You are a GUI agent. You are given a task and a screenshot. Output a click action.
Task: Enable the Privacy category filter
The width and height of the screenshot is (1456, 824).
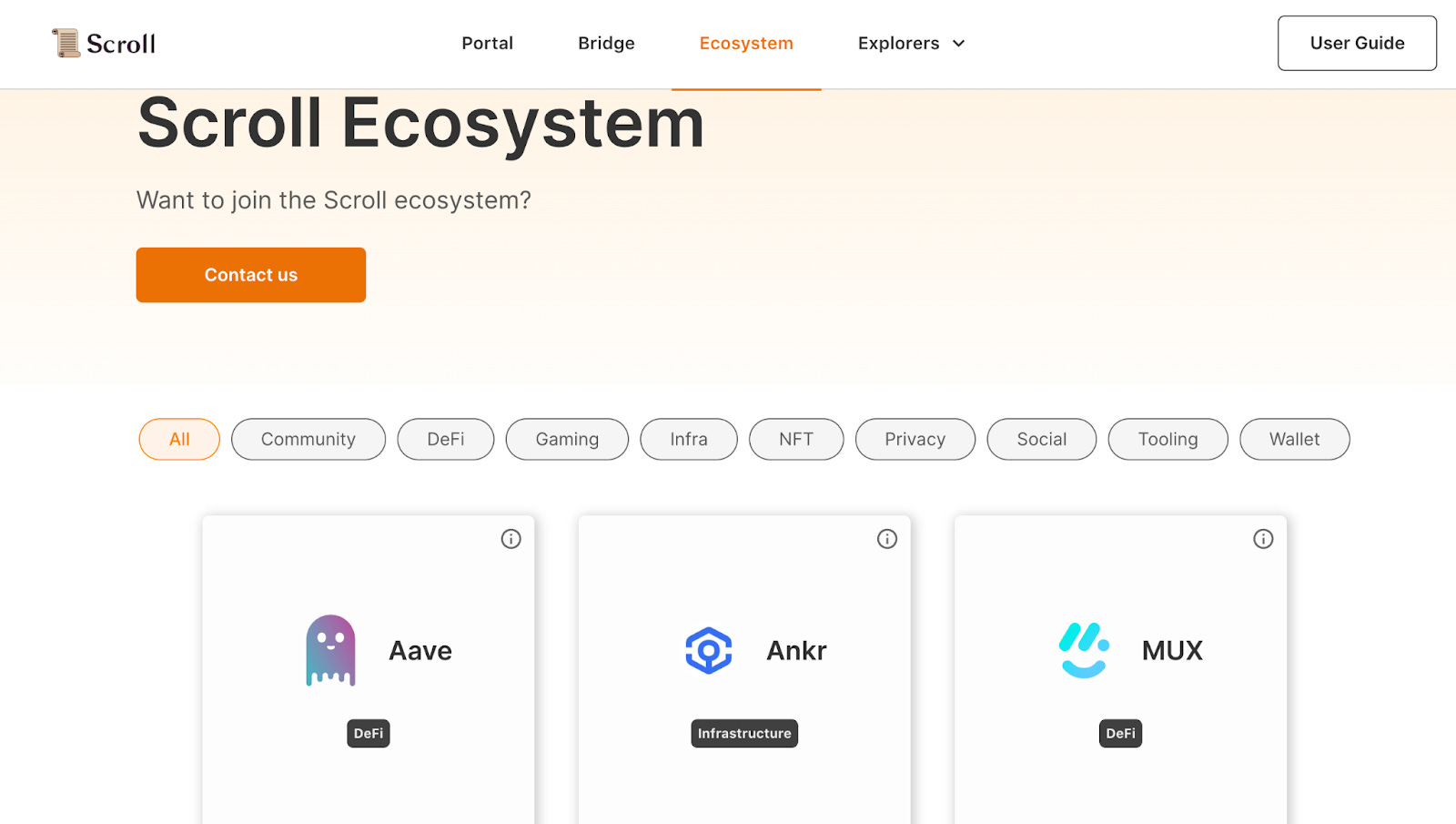pyautogui.click(x=915, y=439)
